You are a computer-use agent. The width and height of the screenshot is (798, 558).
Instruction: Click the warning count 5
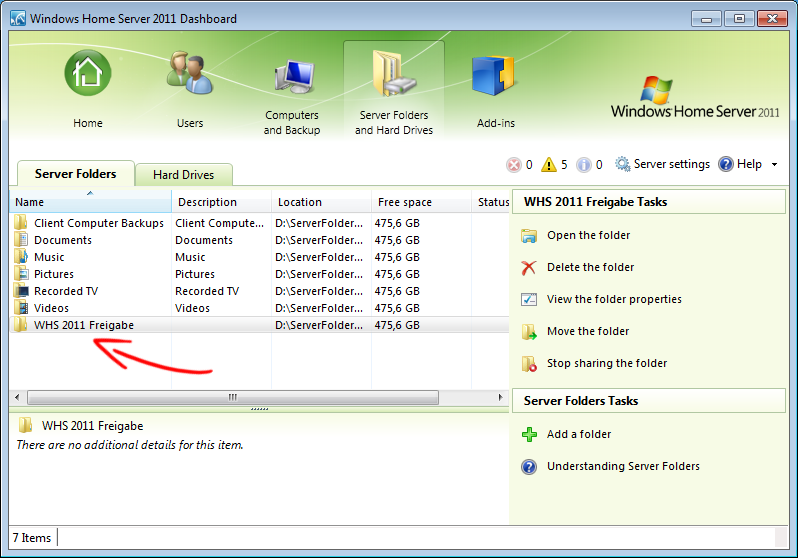click(564, 164)
